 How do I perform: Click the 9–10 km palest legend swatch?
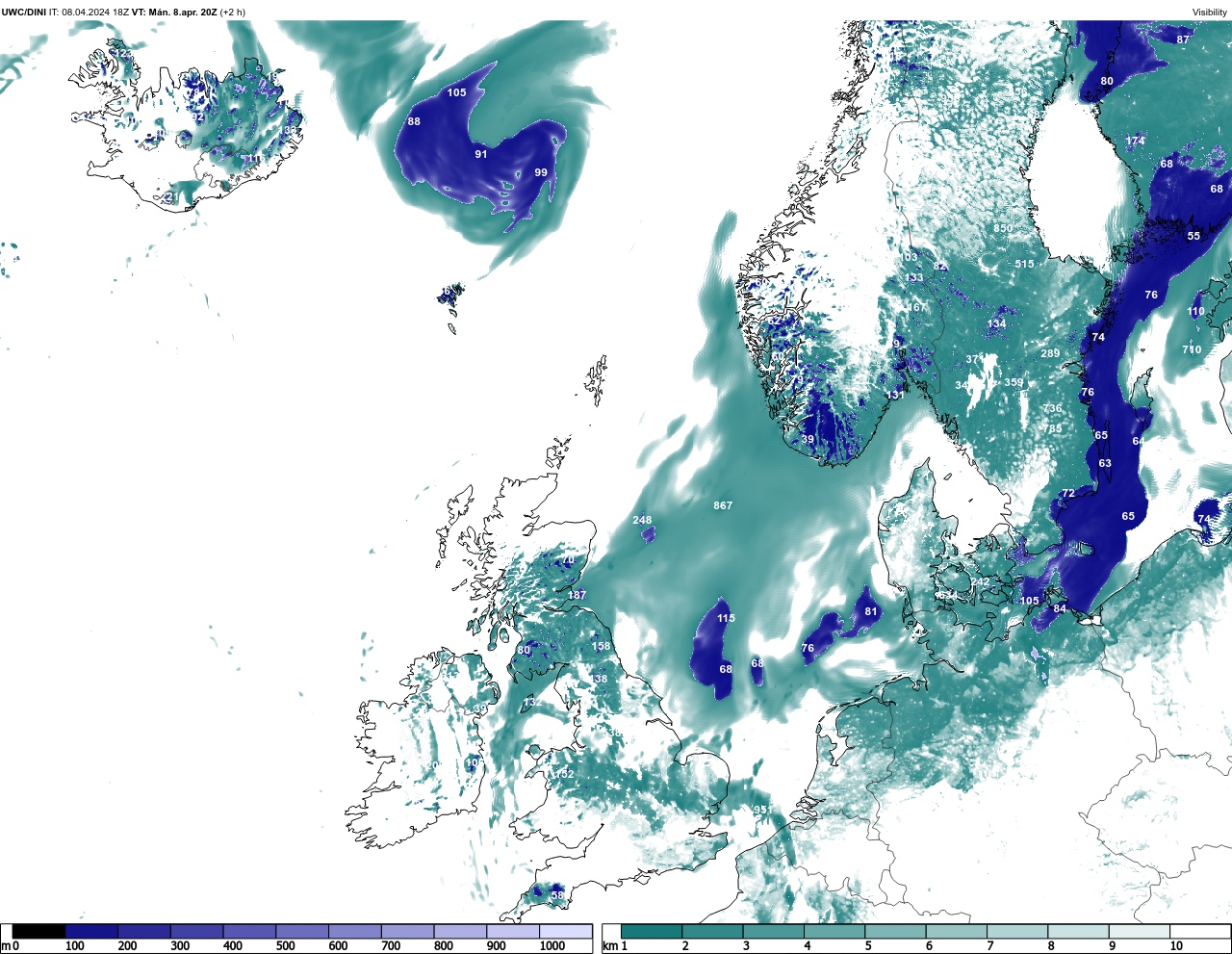click(1141, 931)
